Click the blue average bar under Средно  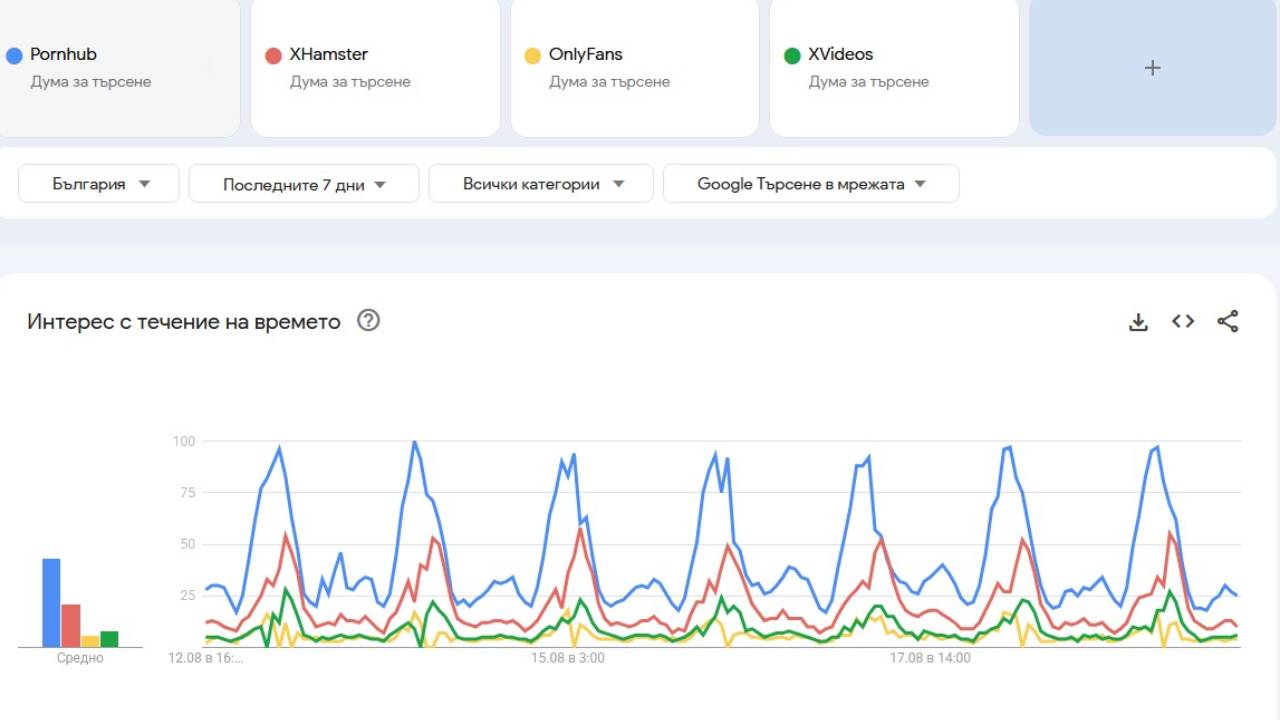coord(50,598)
